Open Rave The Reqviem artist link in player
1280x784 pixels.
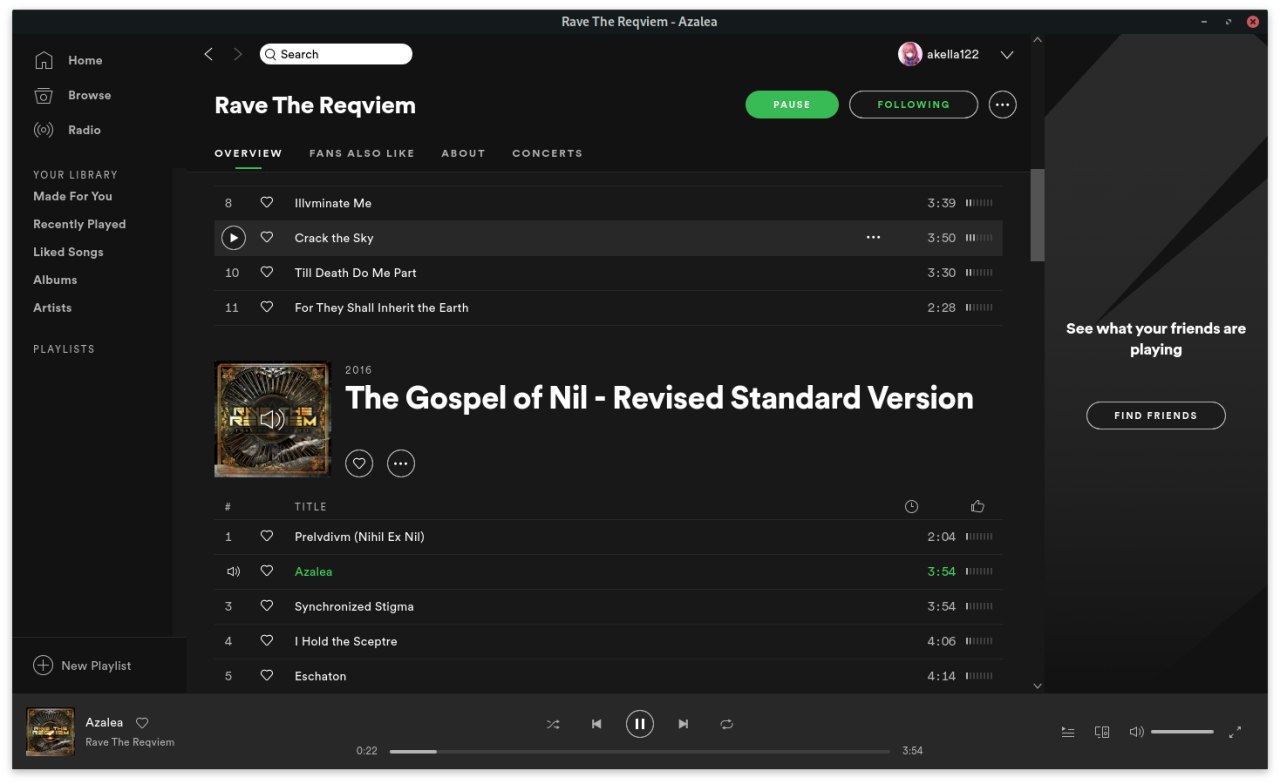[130, 742]
